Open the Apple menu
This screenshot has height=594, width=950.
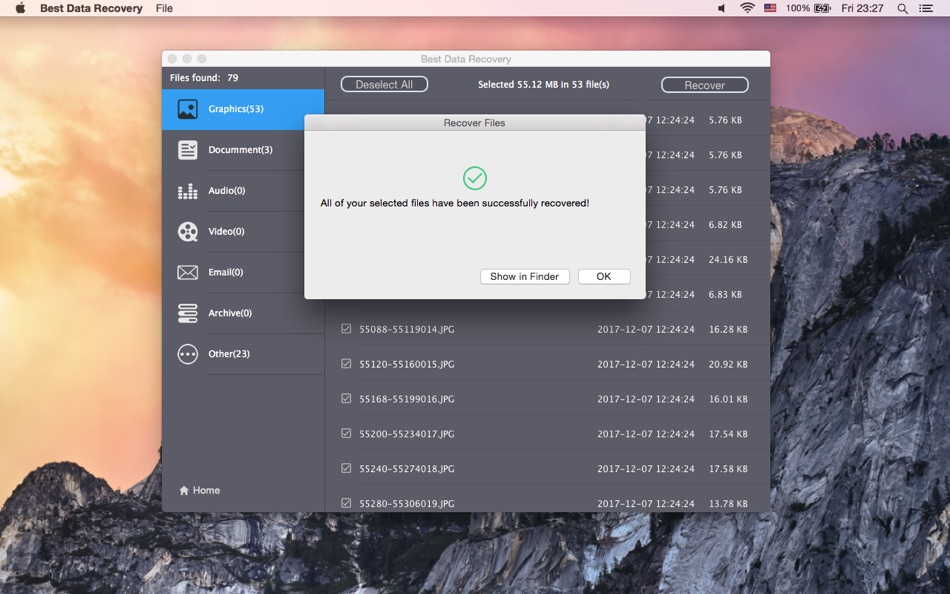[20, 8]
